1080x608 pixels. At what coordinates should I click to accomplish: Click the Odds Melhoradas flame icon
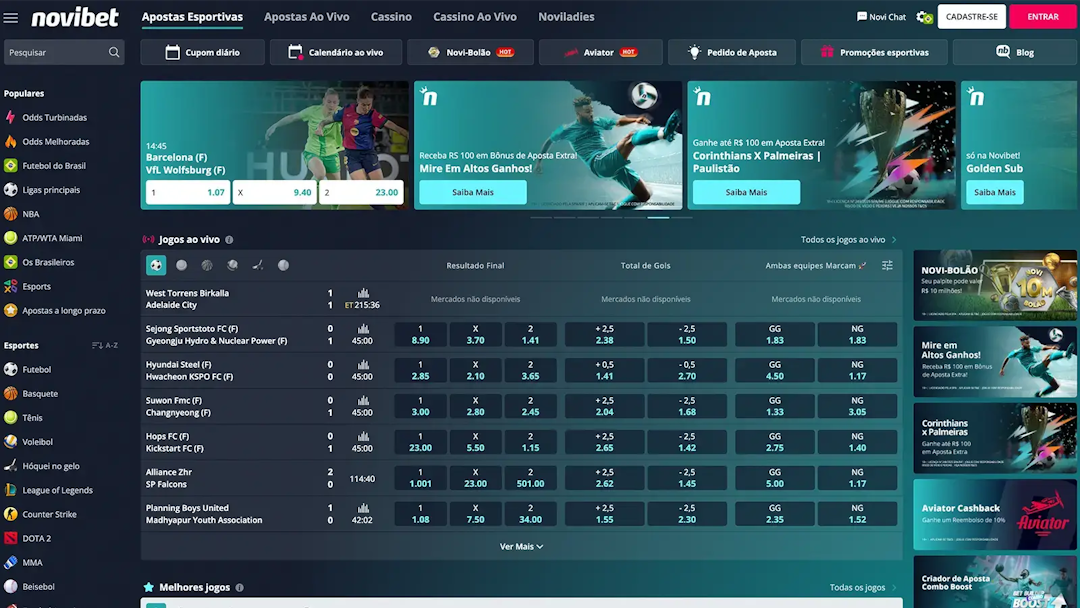tap(10, 142)
